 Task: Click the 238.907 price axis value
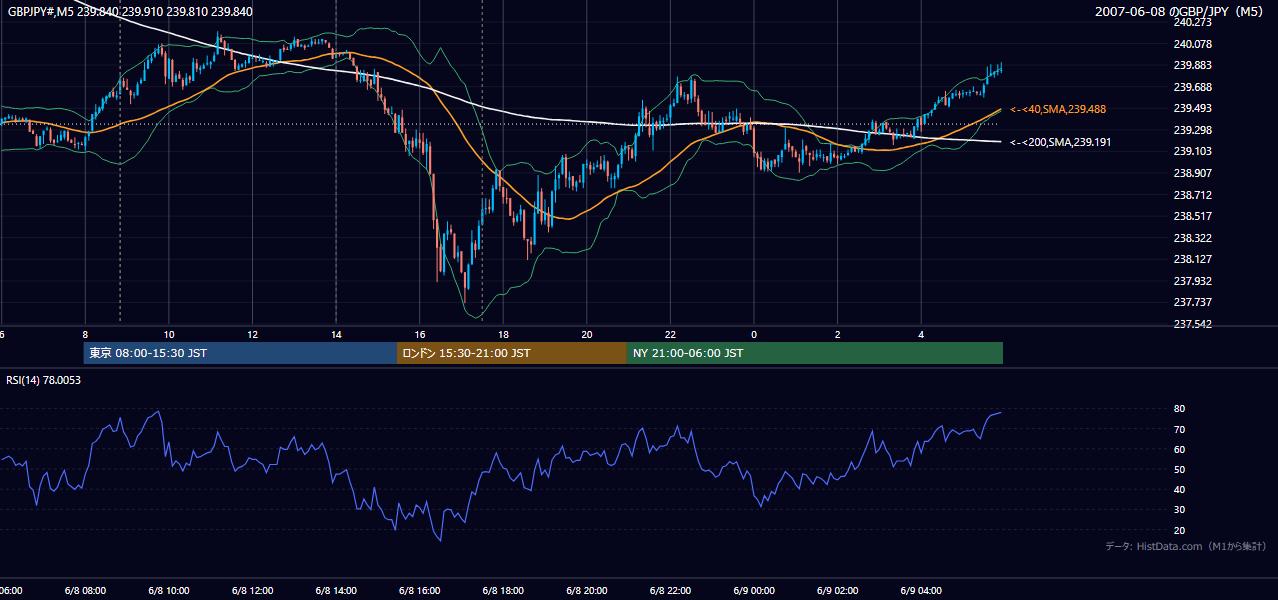pyautogui.click(x=1191, y=173)
